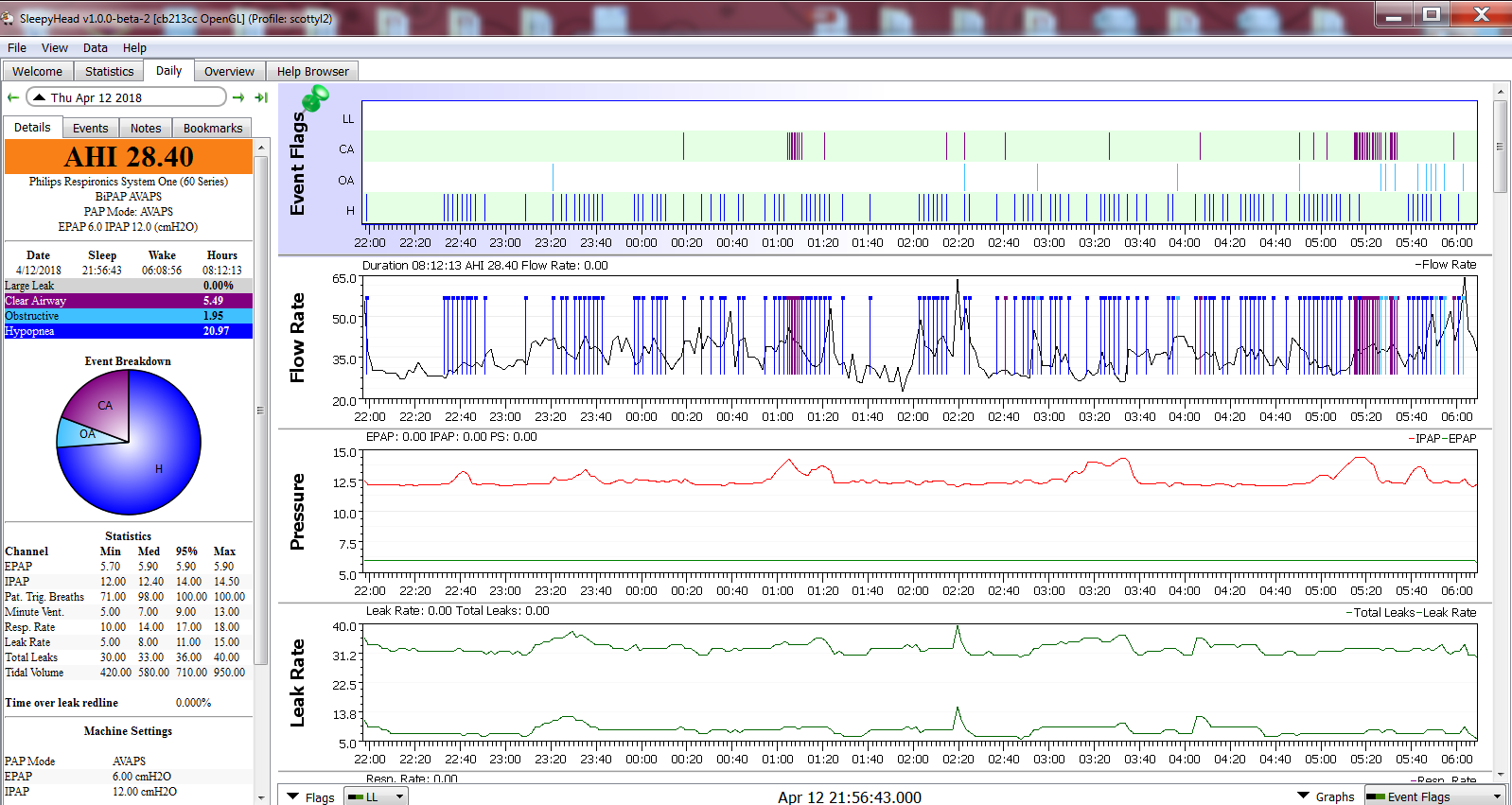This screenshot has height=805, width=1512.
Task: Click the Pressure graph title
Action: [297, 512]
